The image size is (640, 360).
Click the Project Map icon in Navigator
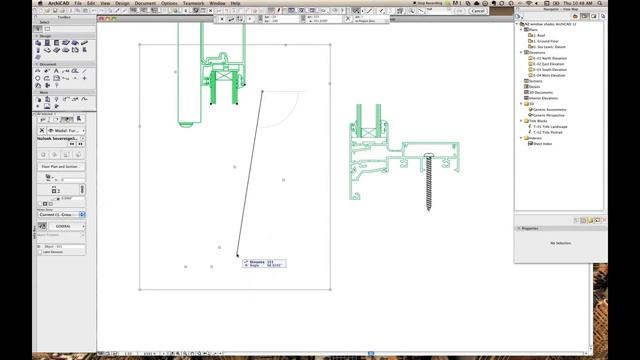[575, 16]
